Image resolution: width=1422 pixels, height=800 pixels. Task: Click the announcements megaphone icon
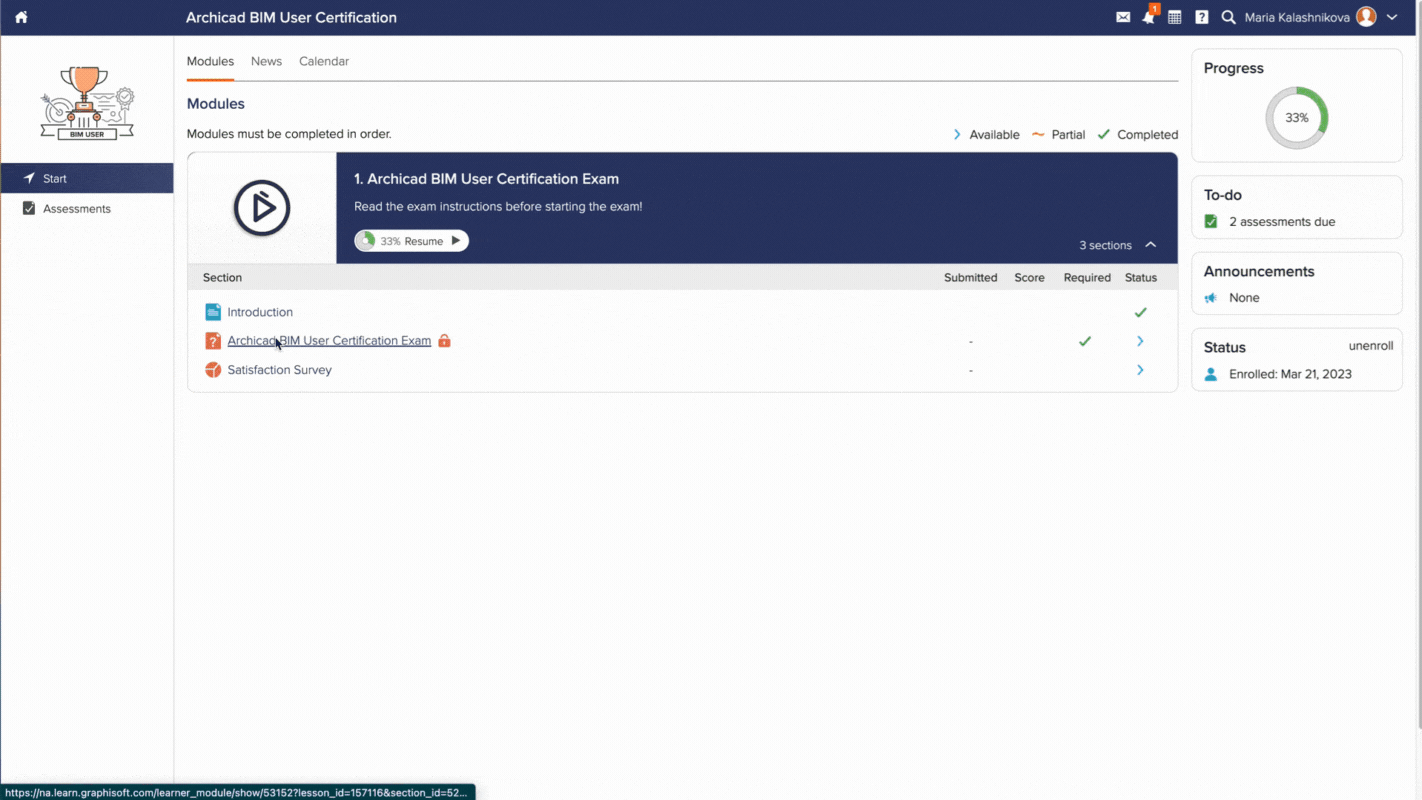click(x=1211, y=298)
